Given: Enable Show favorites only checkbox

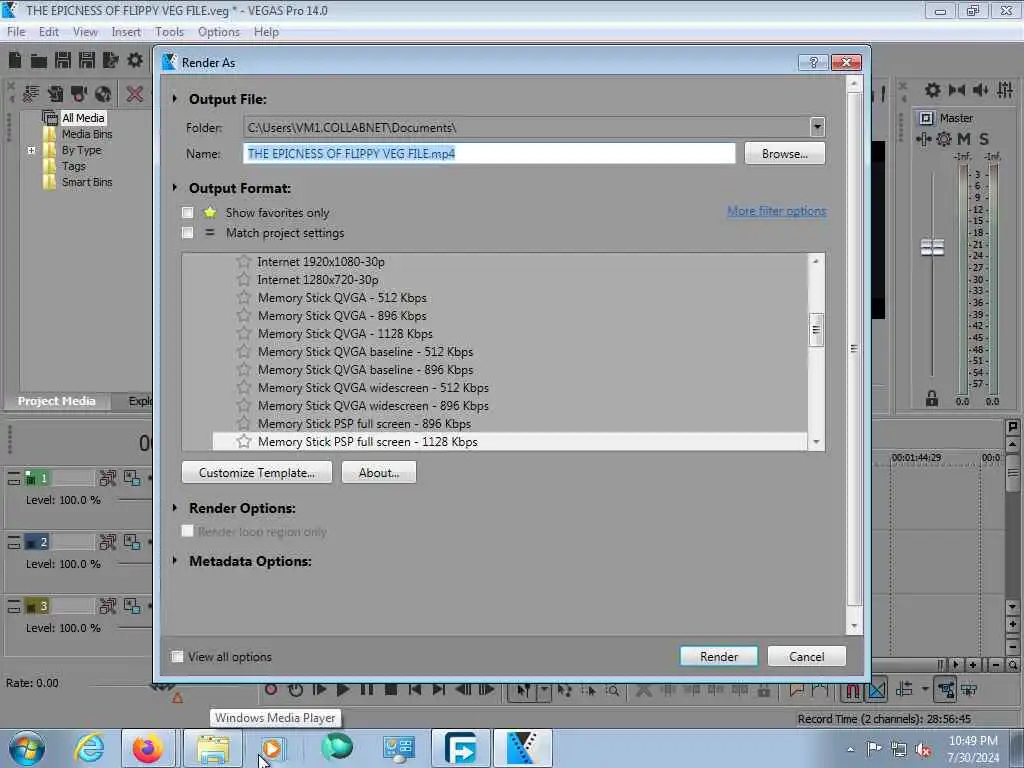Looking at the screenshot, I should tap(187, 212).
